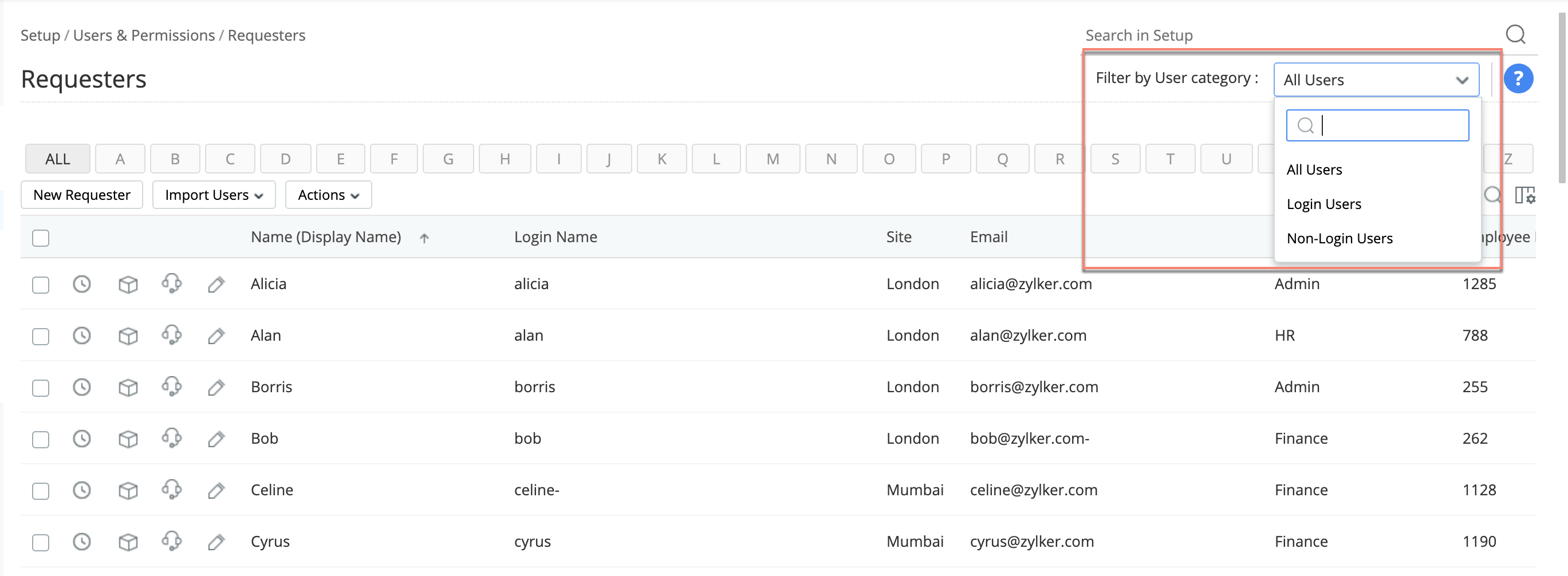Check the checkbox for Celine's row
Viewport: 1568px width, 576px height.
pos(41,491)
